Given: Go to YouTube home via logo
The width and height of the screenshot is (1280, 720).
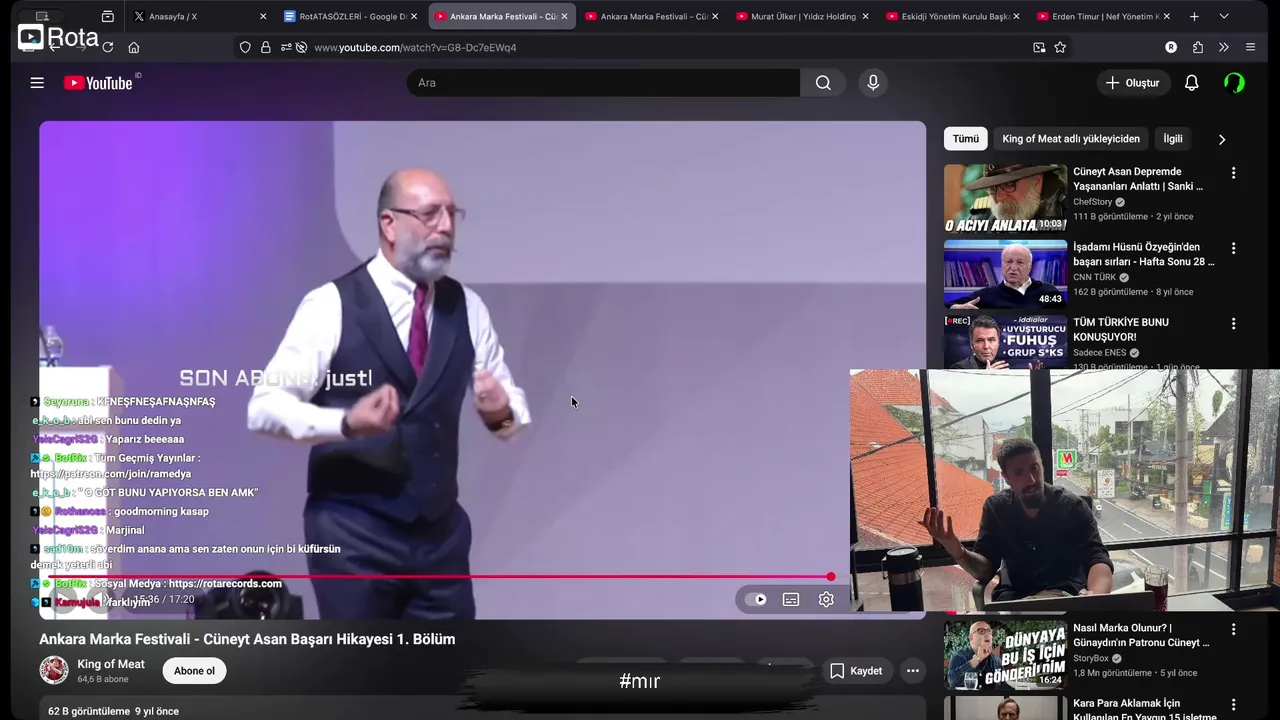Looking at the screenshot, I should 98,83.
